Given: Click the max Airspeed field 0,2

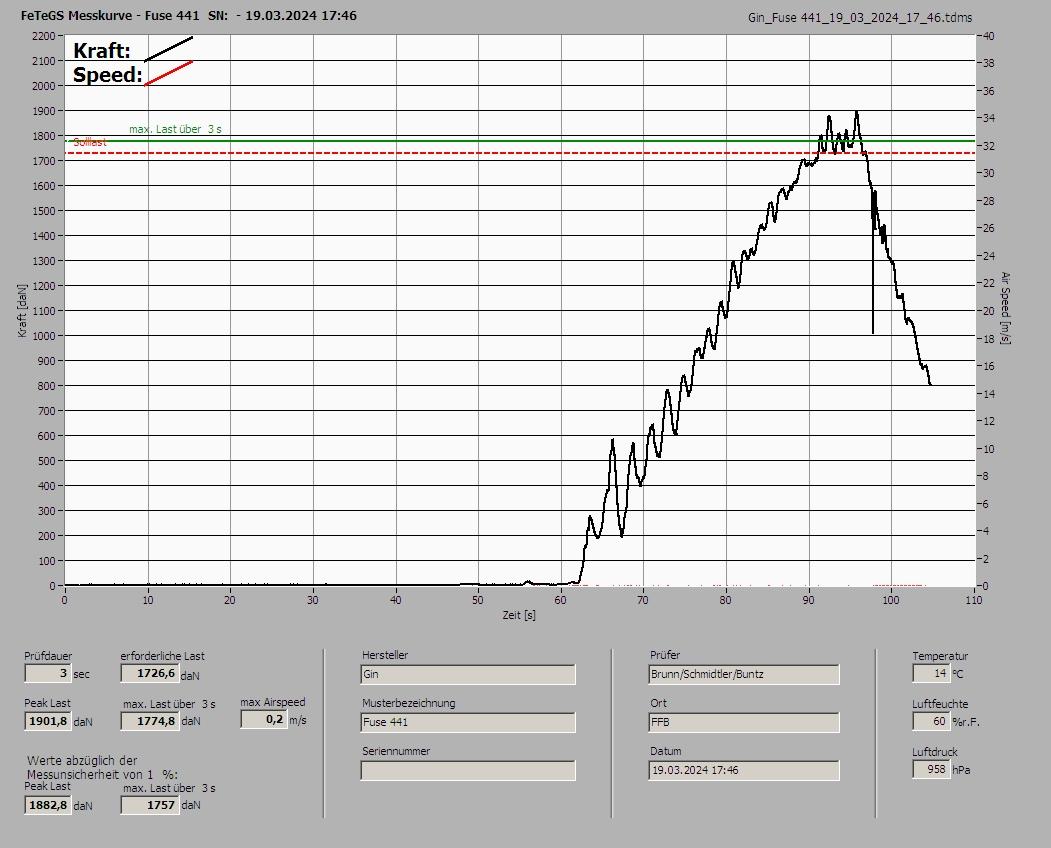Looking at the screenshot, I should (264, 719).
